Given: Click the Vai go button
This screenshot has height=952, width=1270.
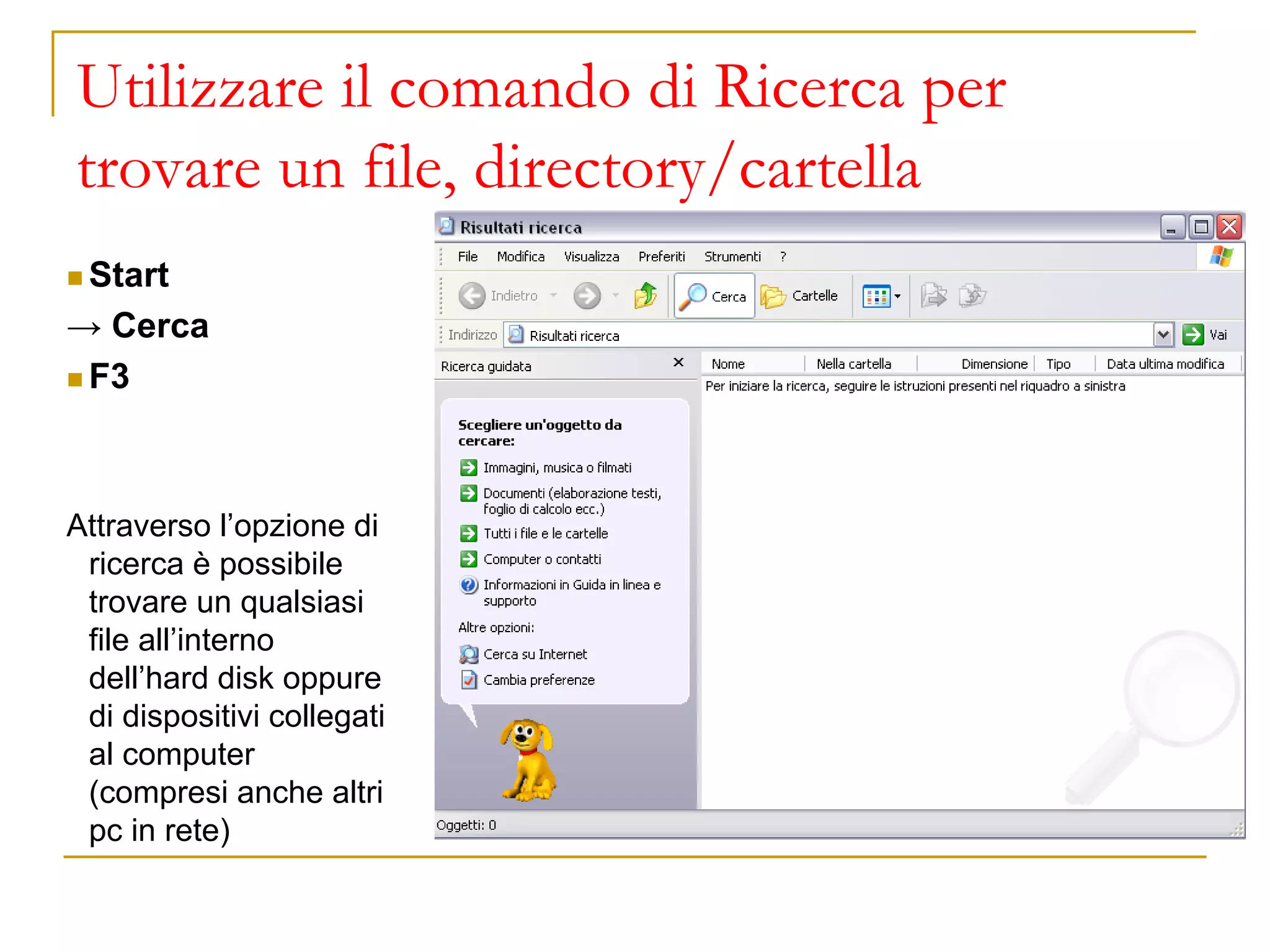Looking at the screenshot, I should point(1204,335).
